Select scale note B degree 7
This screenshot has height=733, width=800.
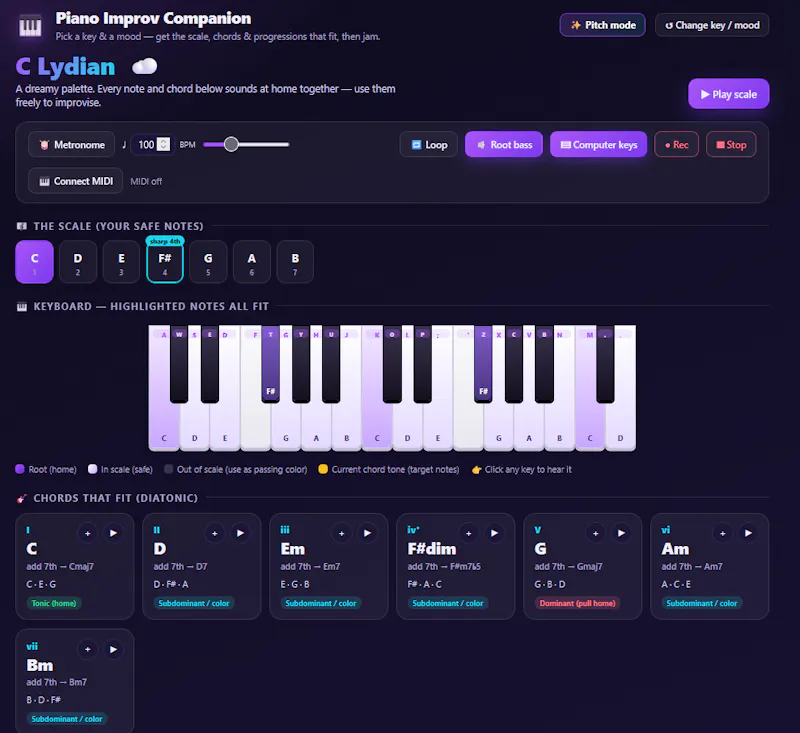click(295, 262)
